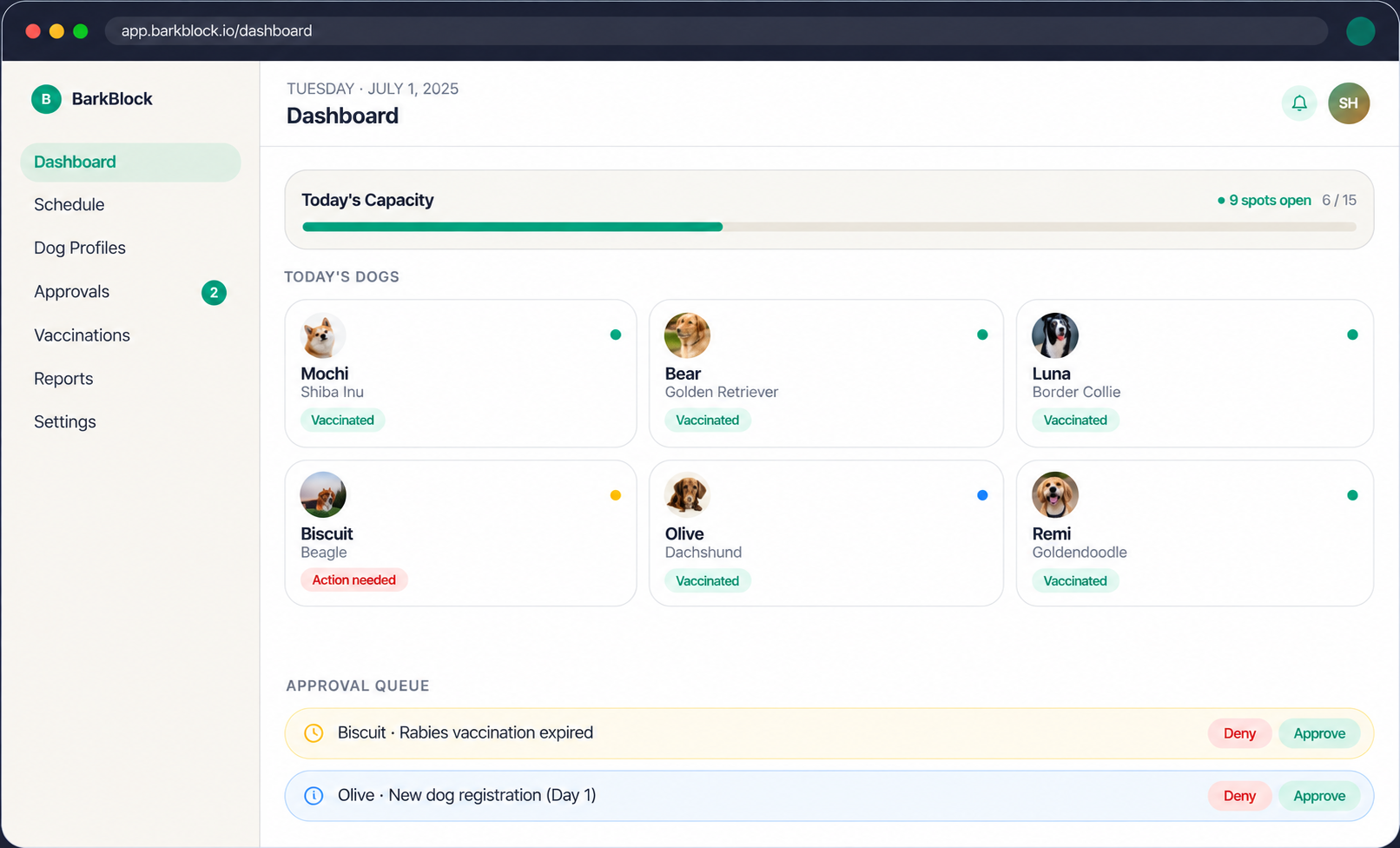
Task: Click the Remi dog name
Action: (1052, 534)
